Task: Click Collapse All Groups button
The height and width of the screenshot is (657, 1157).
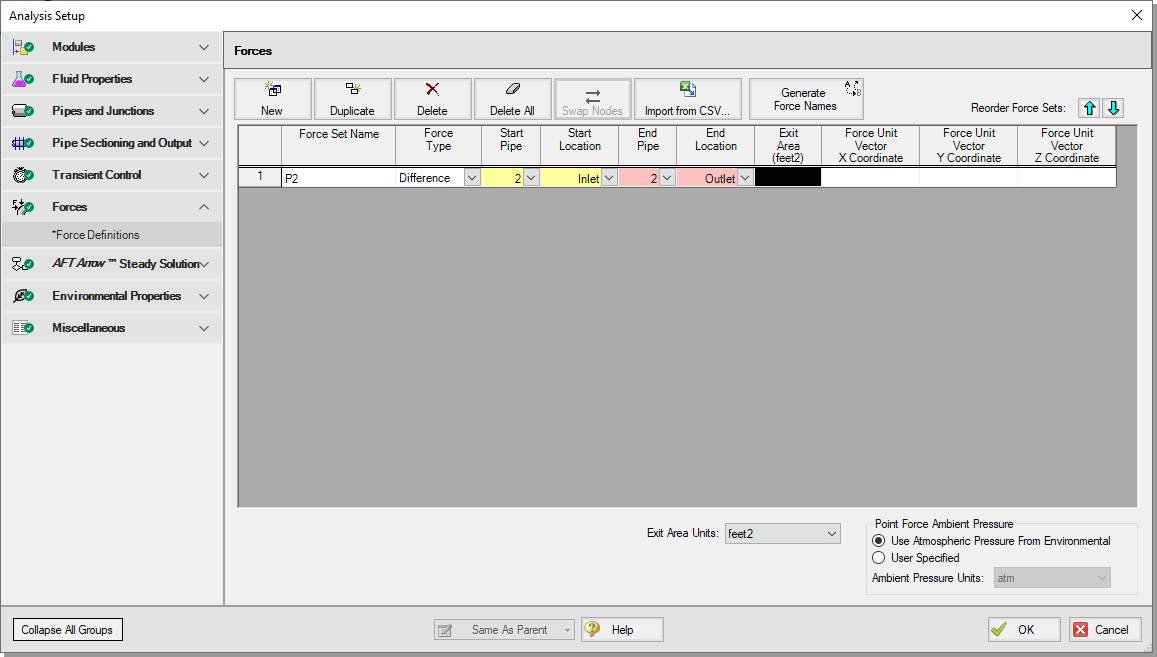Action: point(67,630)
